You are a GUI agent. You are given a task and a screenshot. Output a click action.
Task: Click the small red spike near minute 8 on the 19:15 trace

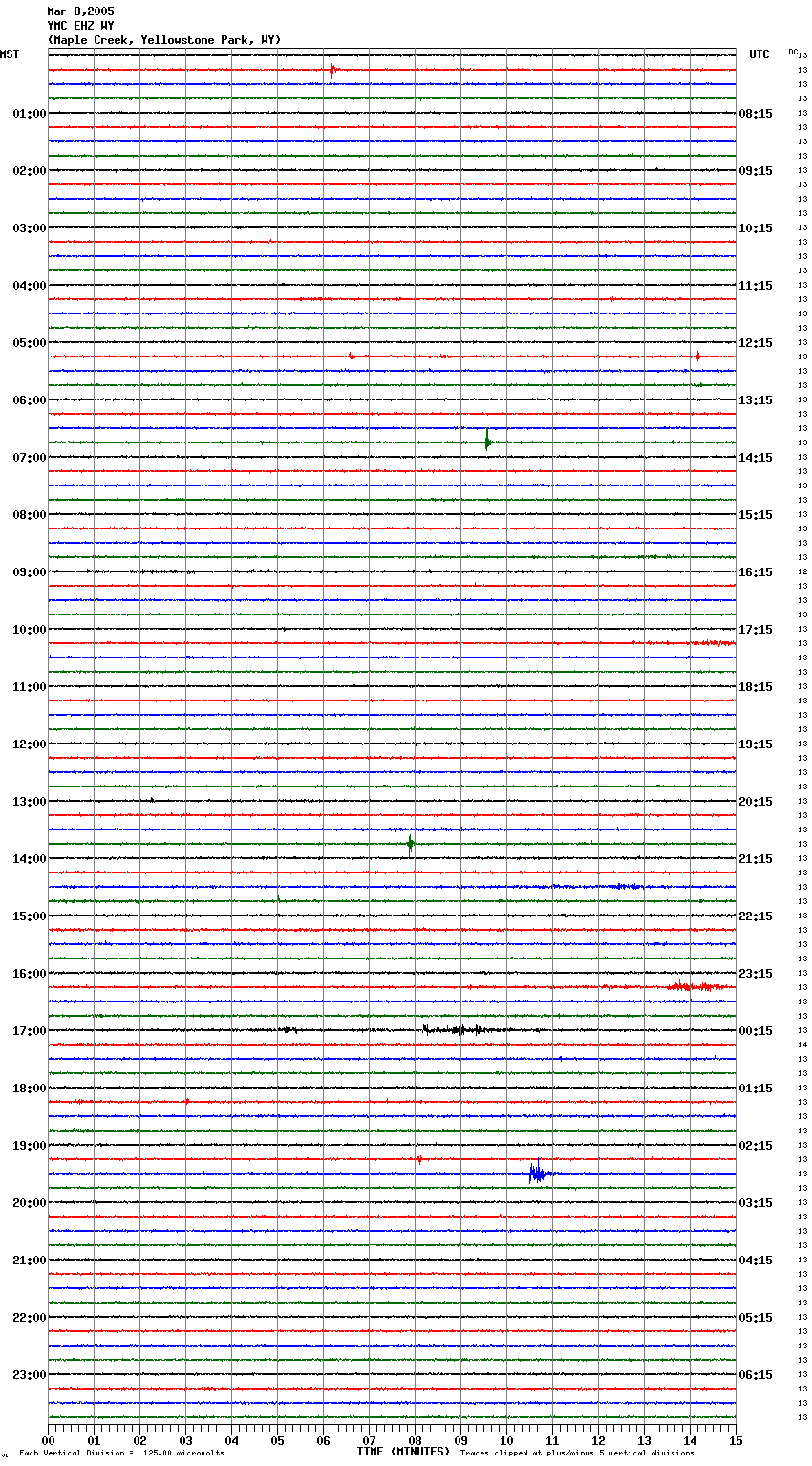(x=418, y=1159)
